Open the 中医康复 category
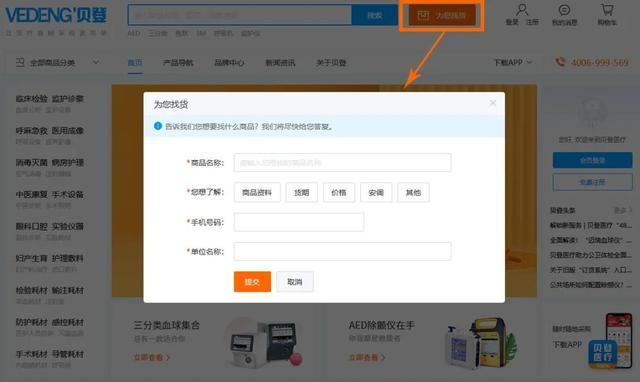This screenshot has height=382, width=640. (32, 194)
